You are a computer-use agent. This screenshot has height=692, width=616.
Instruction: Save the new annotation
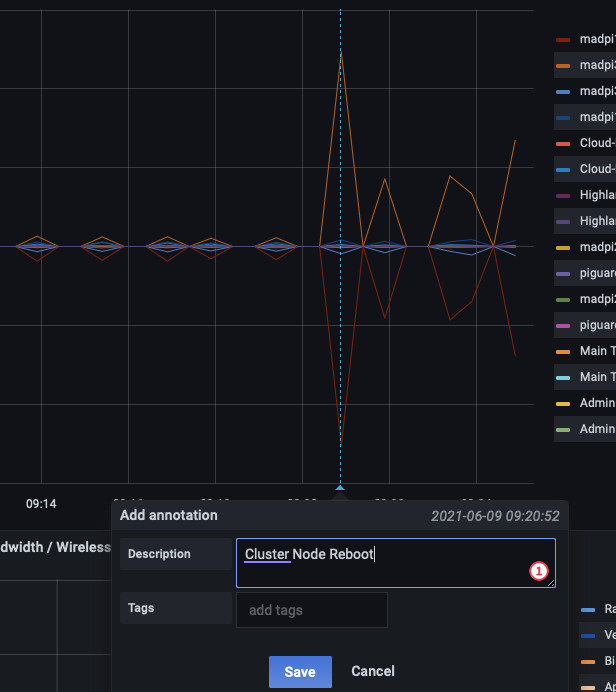click(300, 671)
